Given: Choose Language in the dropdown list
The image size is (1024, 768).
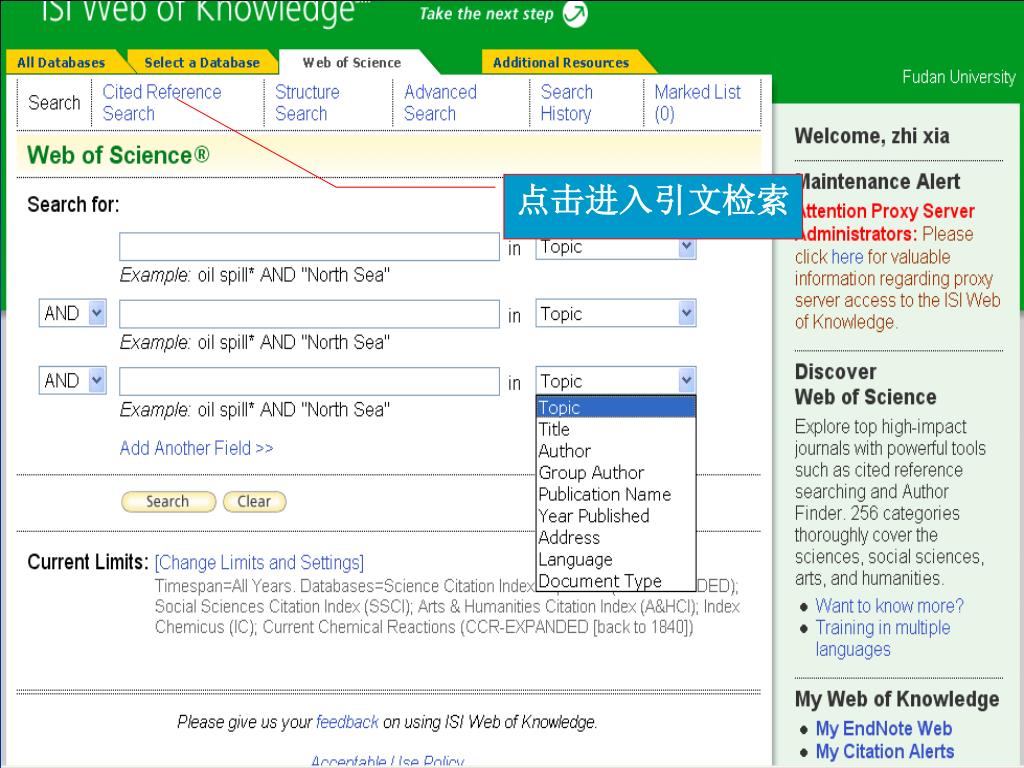Looking at the screenshot, I should pos(616,559).
